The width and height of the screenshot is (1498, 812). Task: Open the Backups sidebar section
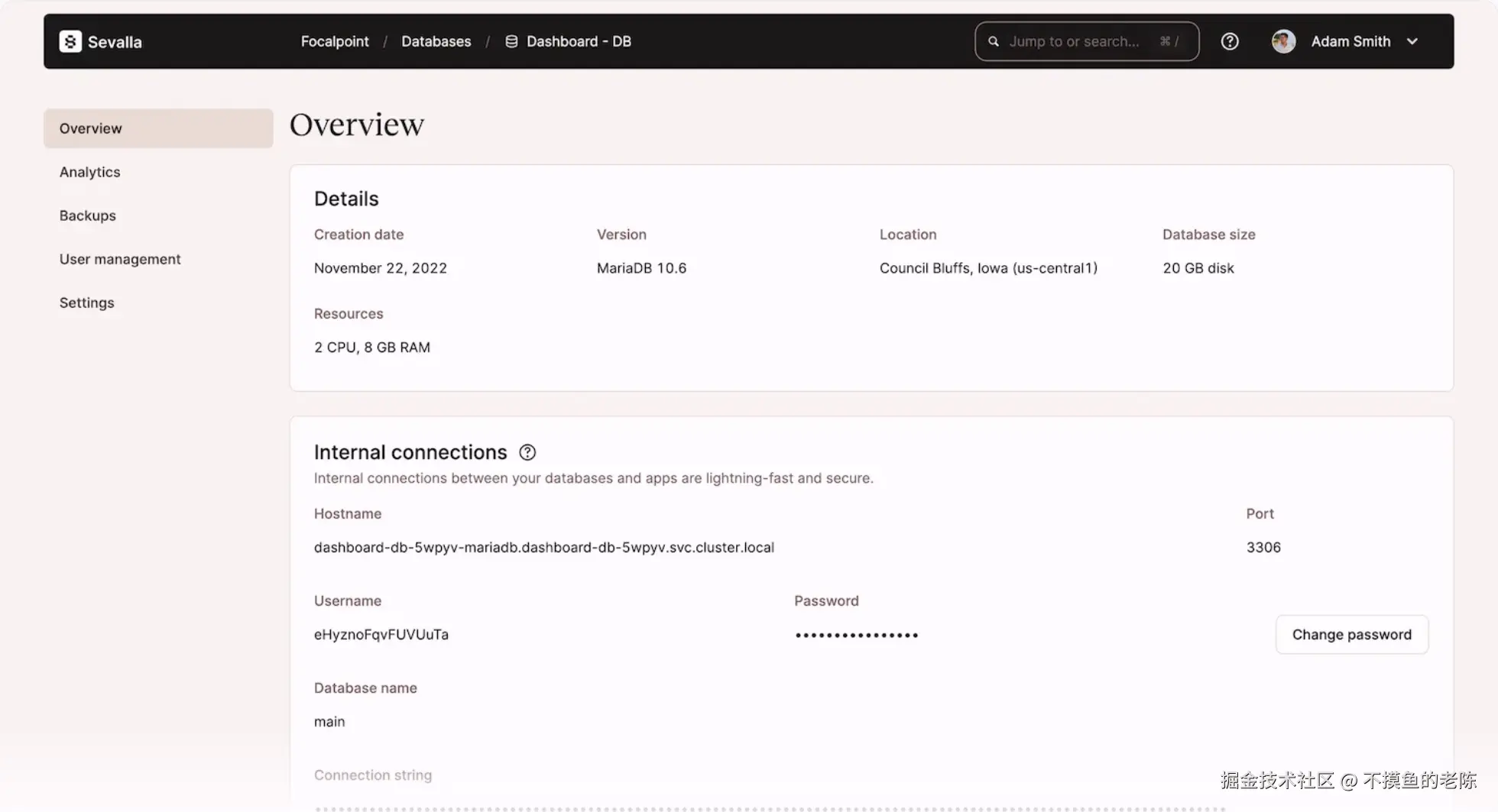88,215
